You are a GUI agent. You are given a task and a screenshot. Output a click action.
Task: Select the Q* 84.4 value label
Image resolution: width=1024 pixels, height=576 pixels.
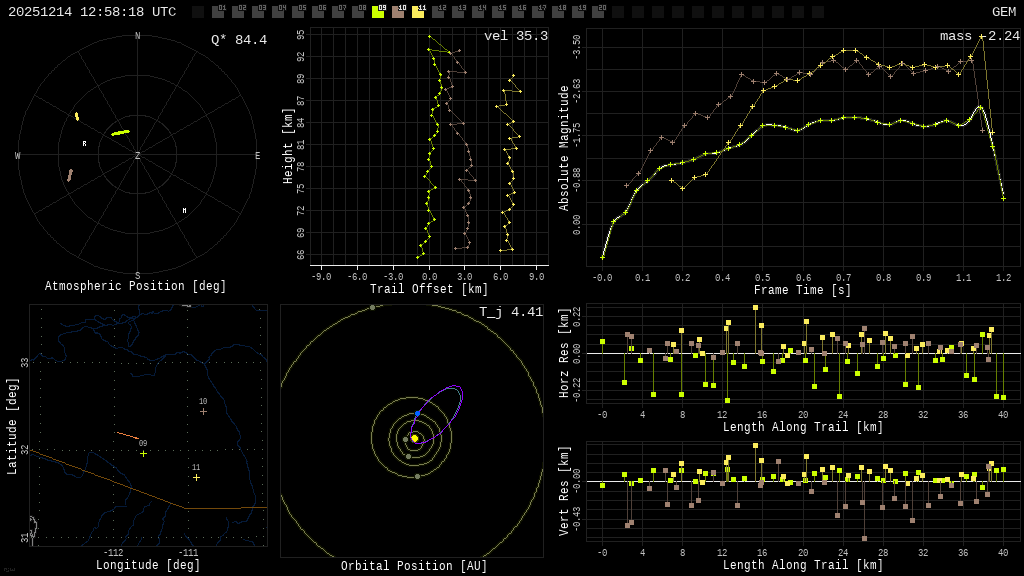pyautogui.click(x=239, y=40)
